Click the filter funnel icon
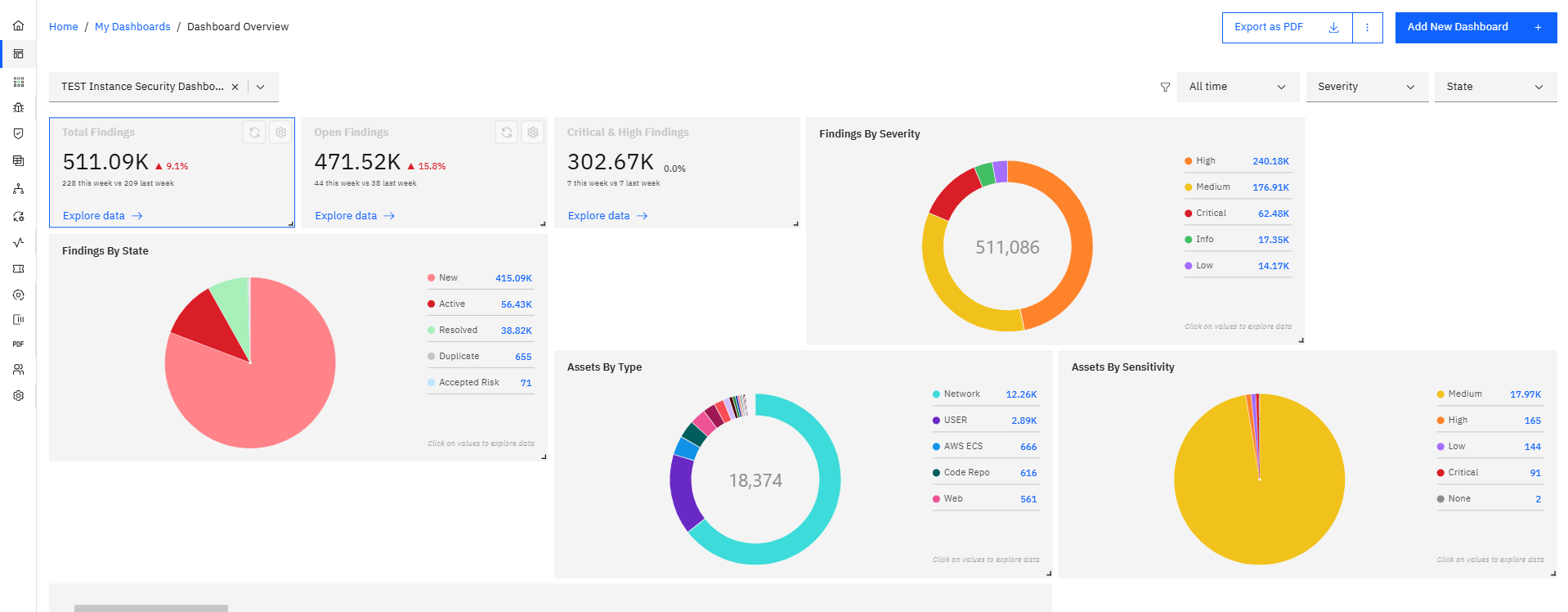The height and width of the screenshot is (612, 1568). point(1165,88)
